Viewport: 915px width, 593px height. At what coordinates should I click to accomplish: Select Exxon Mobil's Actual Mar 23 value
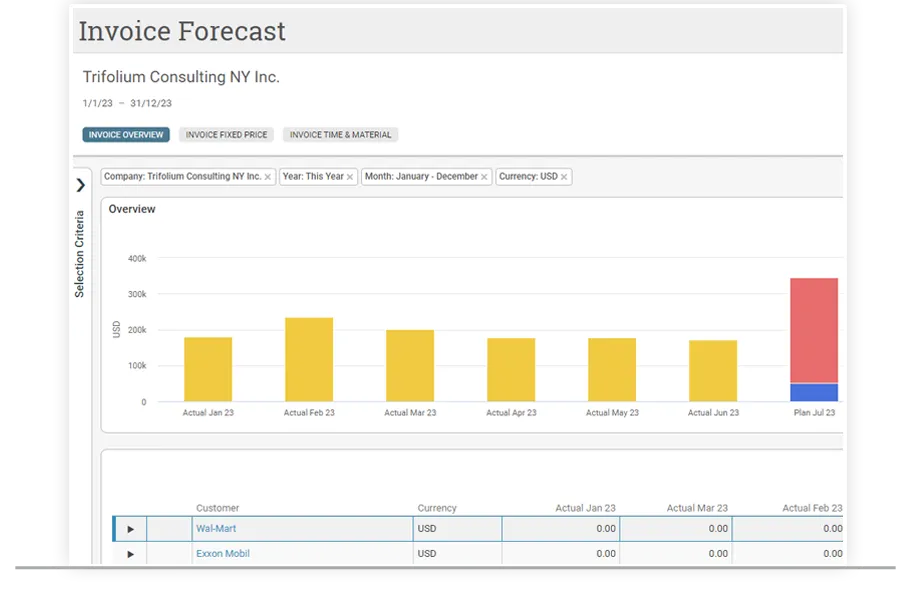pyautogui.click(x=676, y=553)
